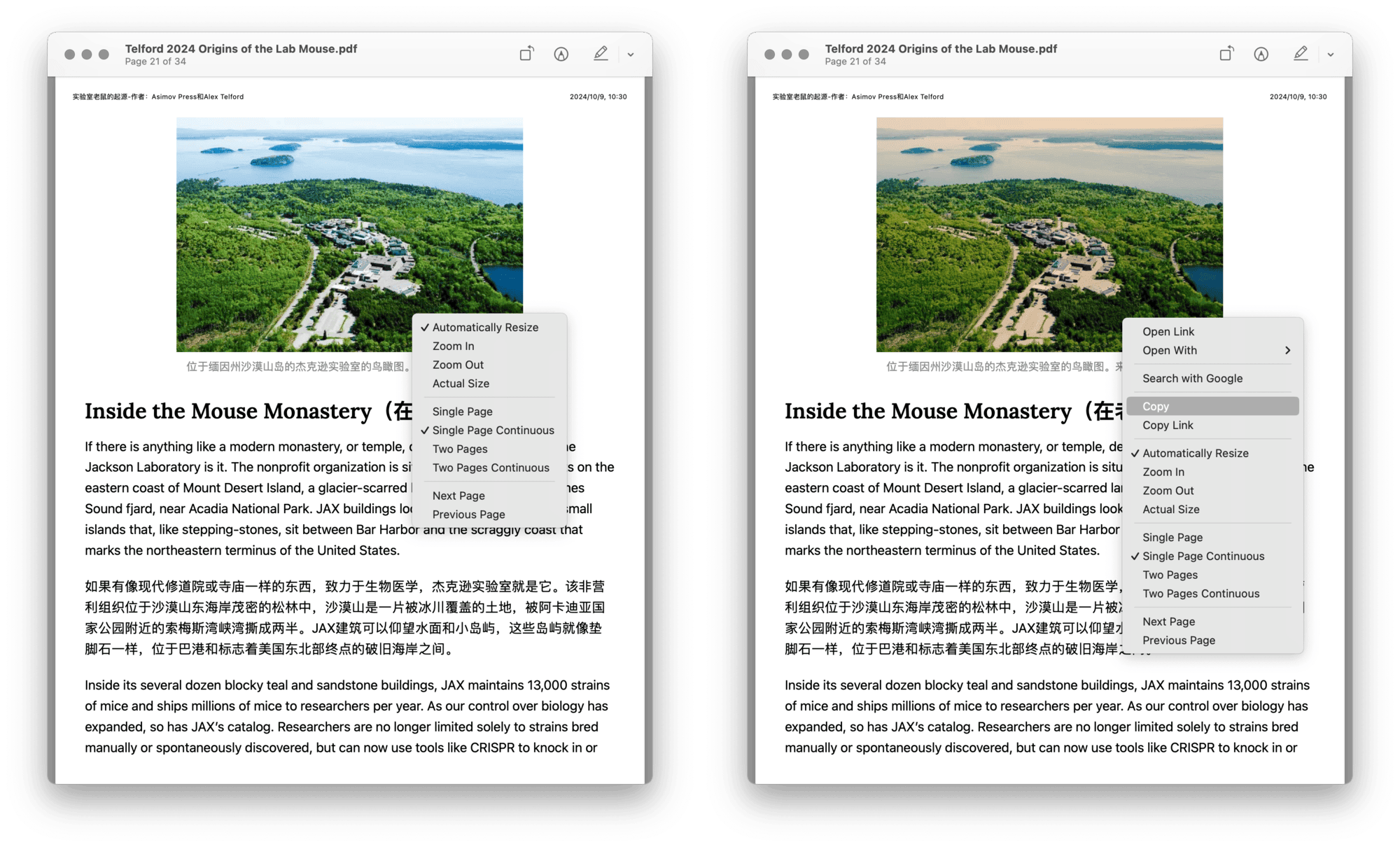Image resolution: width=1400 pixels, height=847 pixels.
Task: Click the gray close button of the right window
Action: [x=770, y=54]
